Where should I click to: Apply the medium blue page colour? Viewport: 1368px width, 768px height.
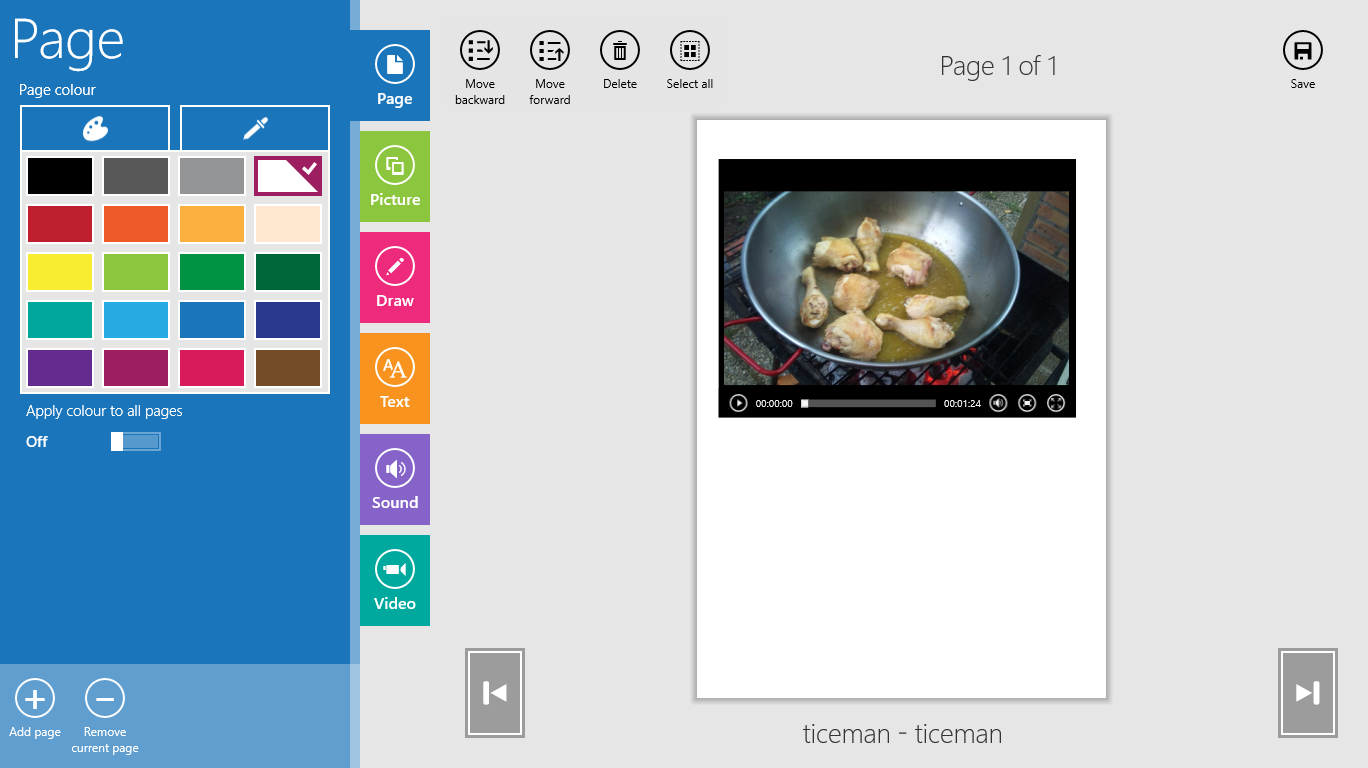(212, 320)
